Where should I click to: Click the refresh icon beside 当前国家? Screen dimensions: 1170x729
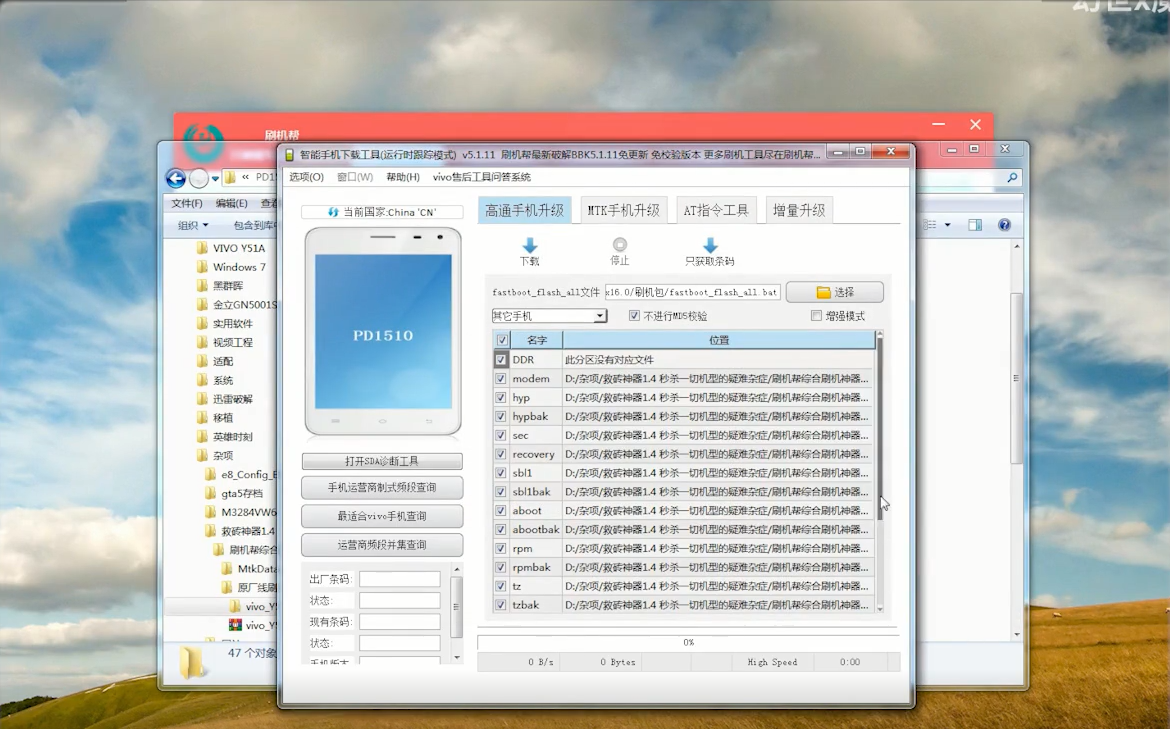[334, 212]
